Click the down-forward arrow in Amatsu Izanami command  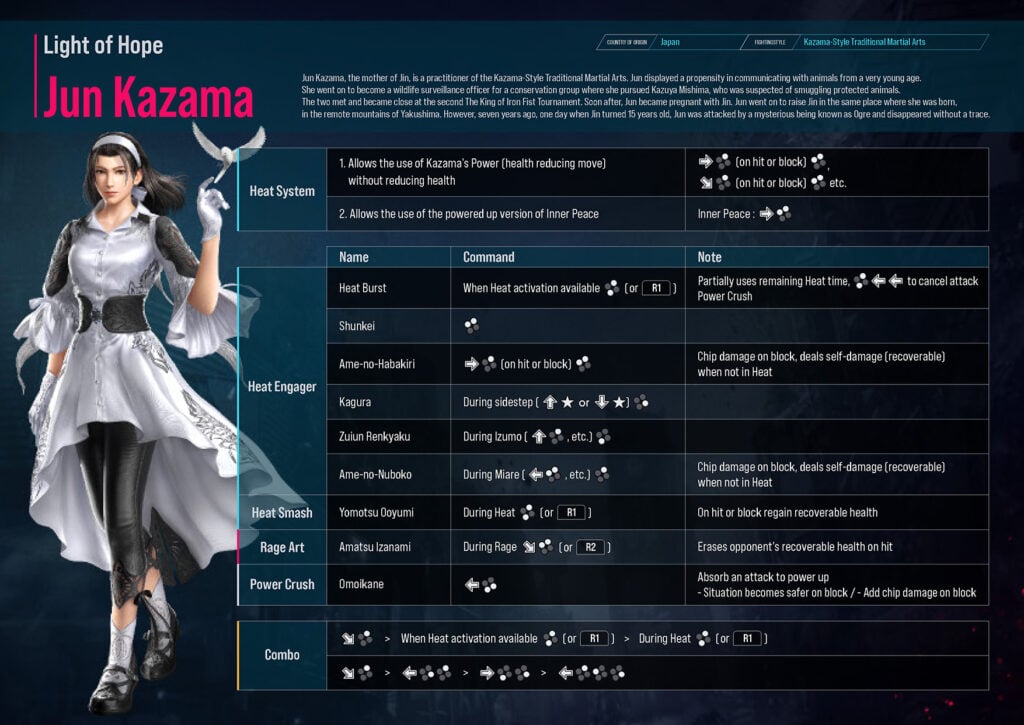pos(527,547)
